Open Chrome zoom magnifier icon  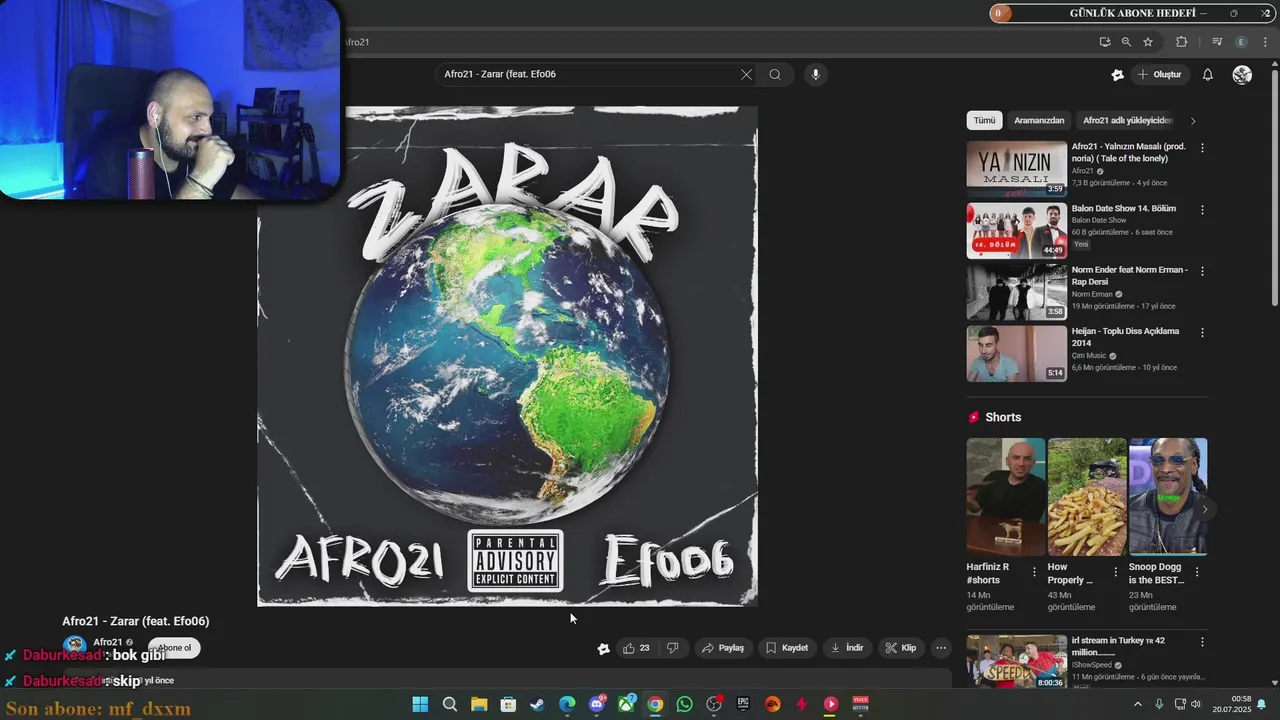(x=1126, y=42)
